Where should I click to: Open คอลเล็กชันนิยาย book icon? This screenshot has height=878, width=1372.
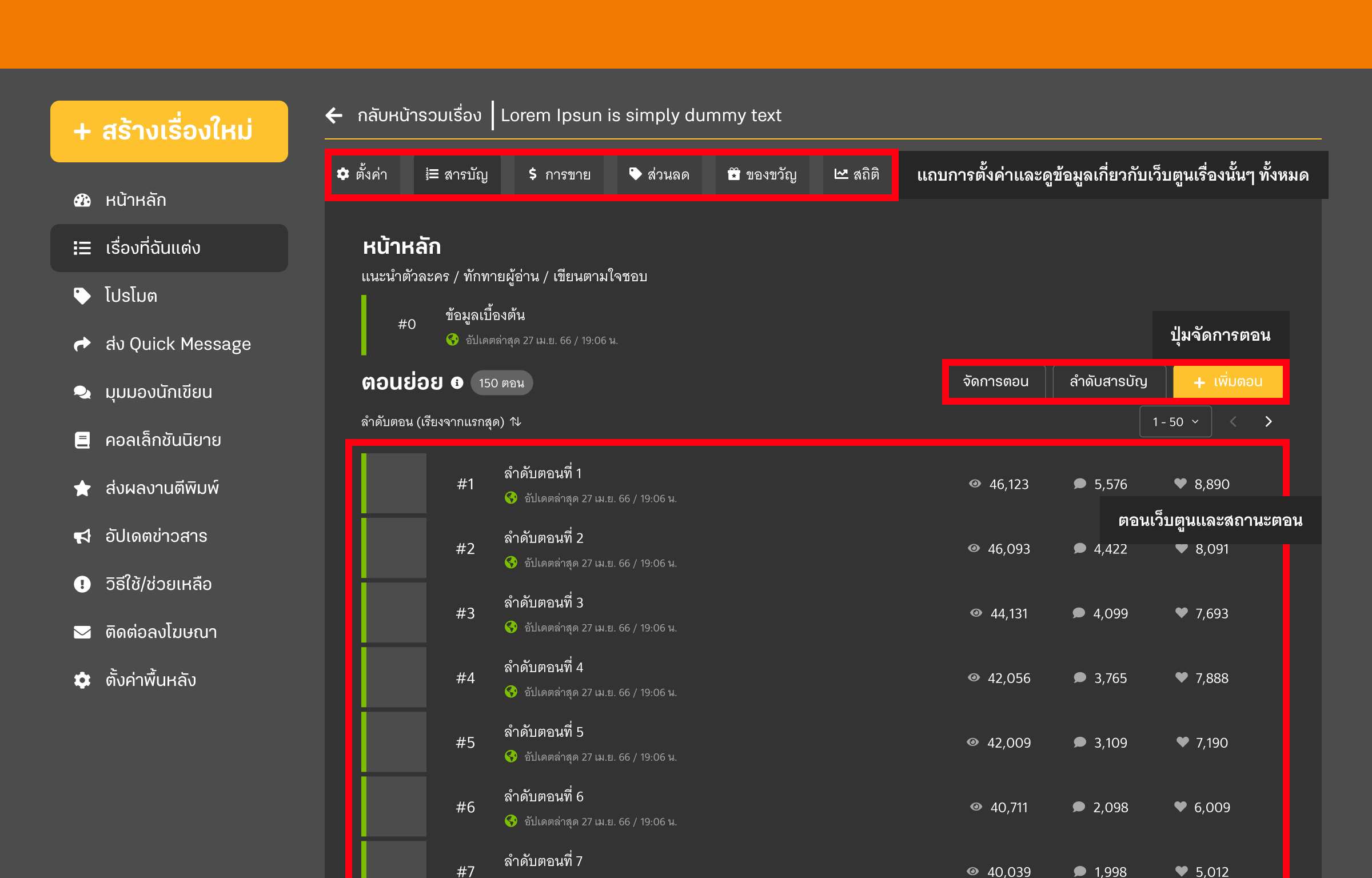point(82,440)
